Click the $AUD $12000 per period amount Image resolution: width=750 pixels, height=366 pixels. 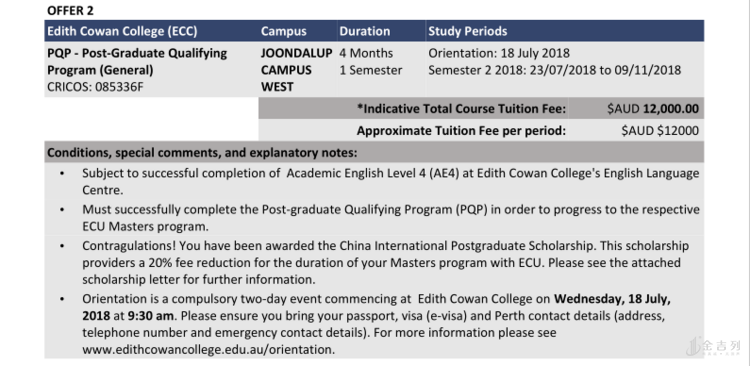[660, 131]
